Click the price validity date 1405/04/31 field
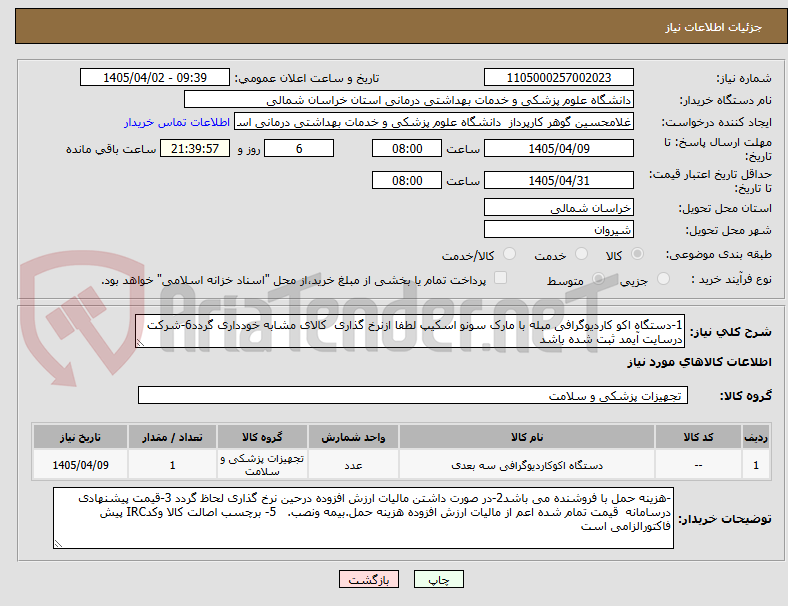This screenshot has width=788, height=606. (x=558, y=180)
